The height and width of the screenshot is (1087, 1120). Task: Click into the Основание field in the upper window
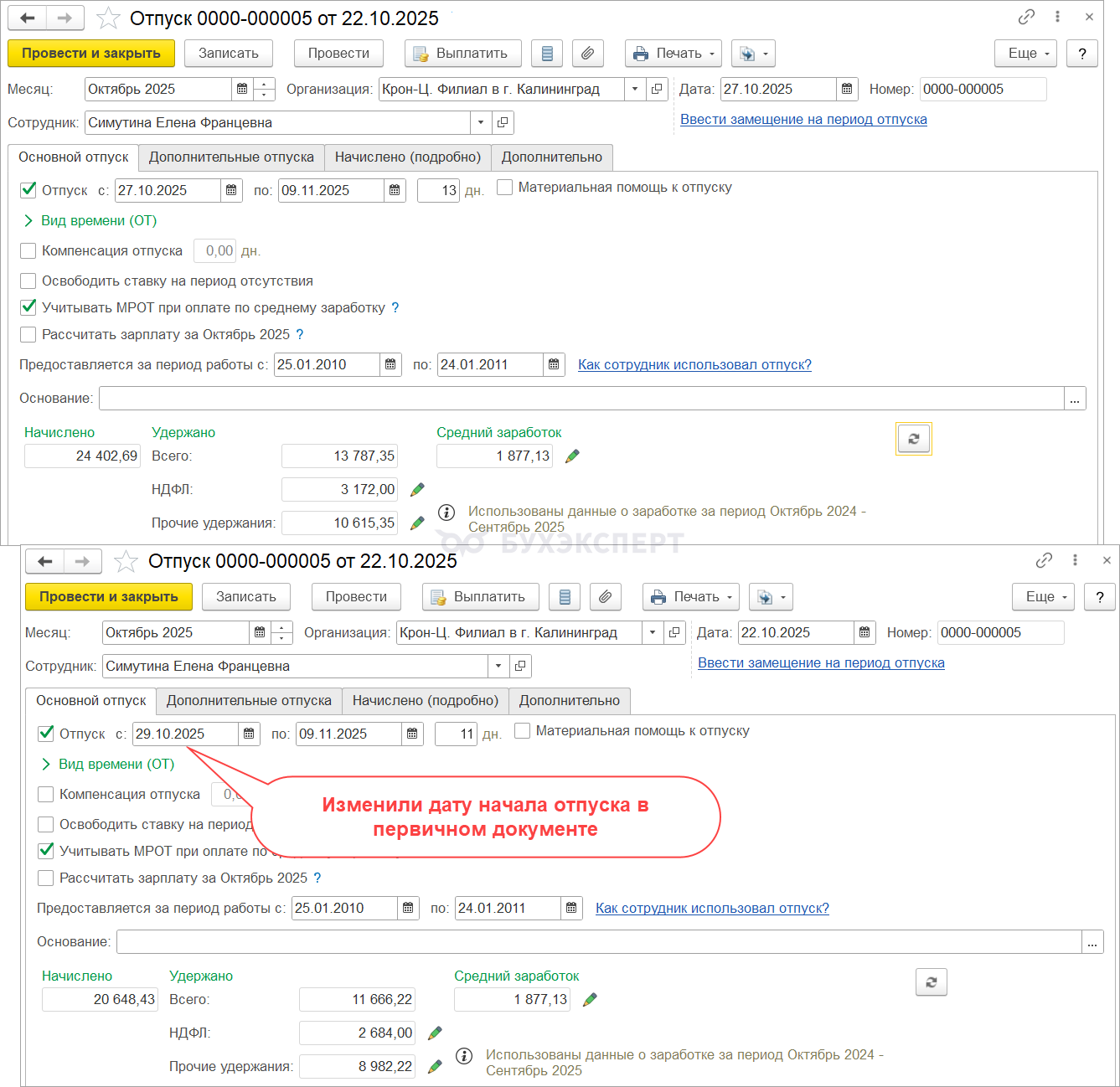point(581,399)
